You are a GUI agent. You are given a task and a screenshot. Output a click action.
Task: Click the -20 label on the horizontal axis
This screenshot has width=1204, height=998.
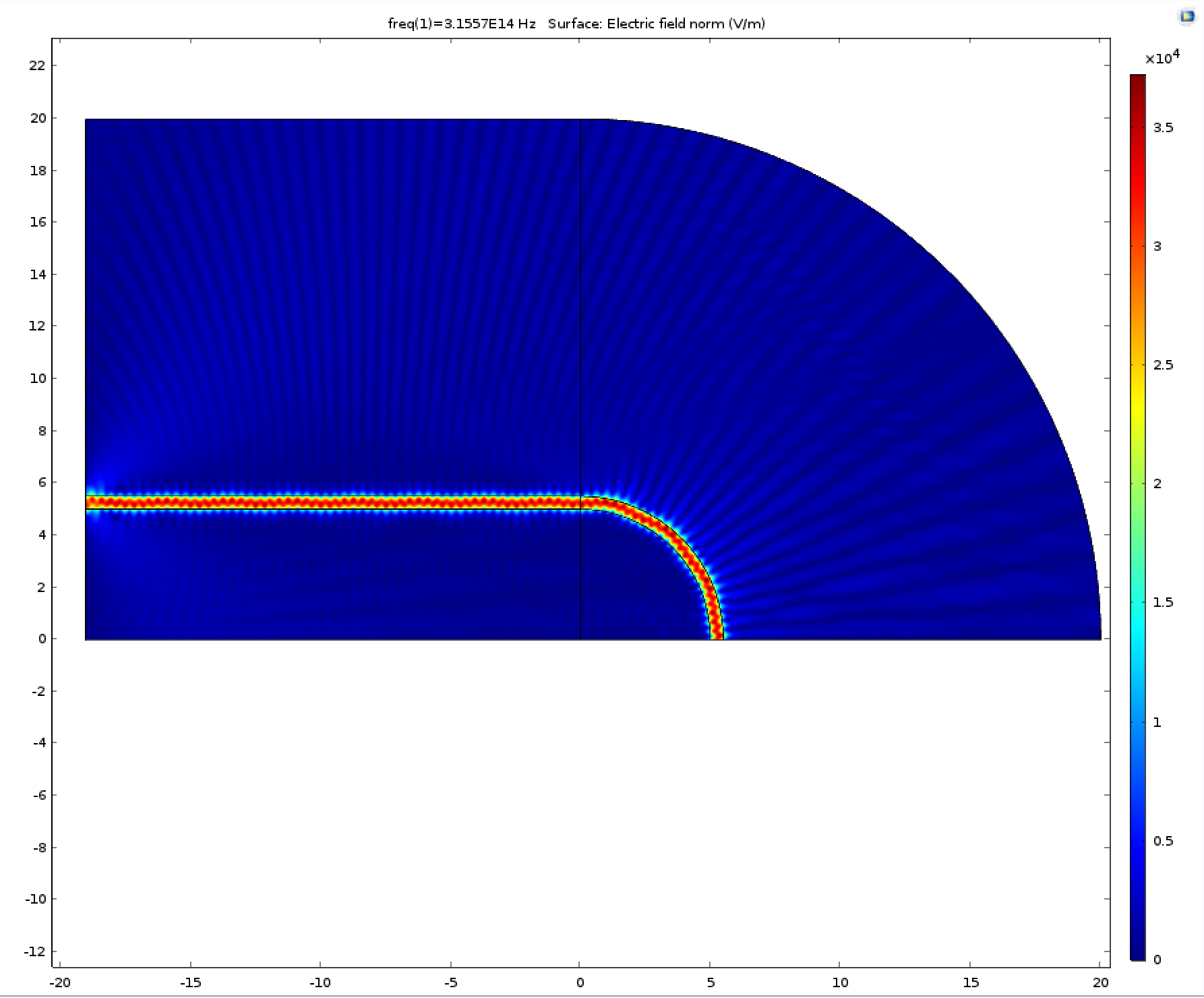tap(59, 982)
